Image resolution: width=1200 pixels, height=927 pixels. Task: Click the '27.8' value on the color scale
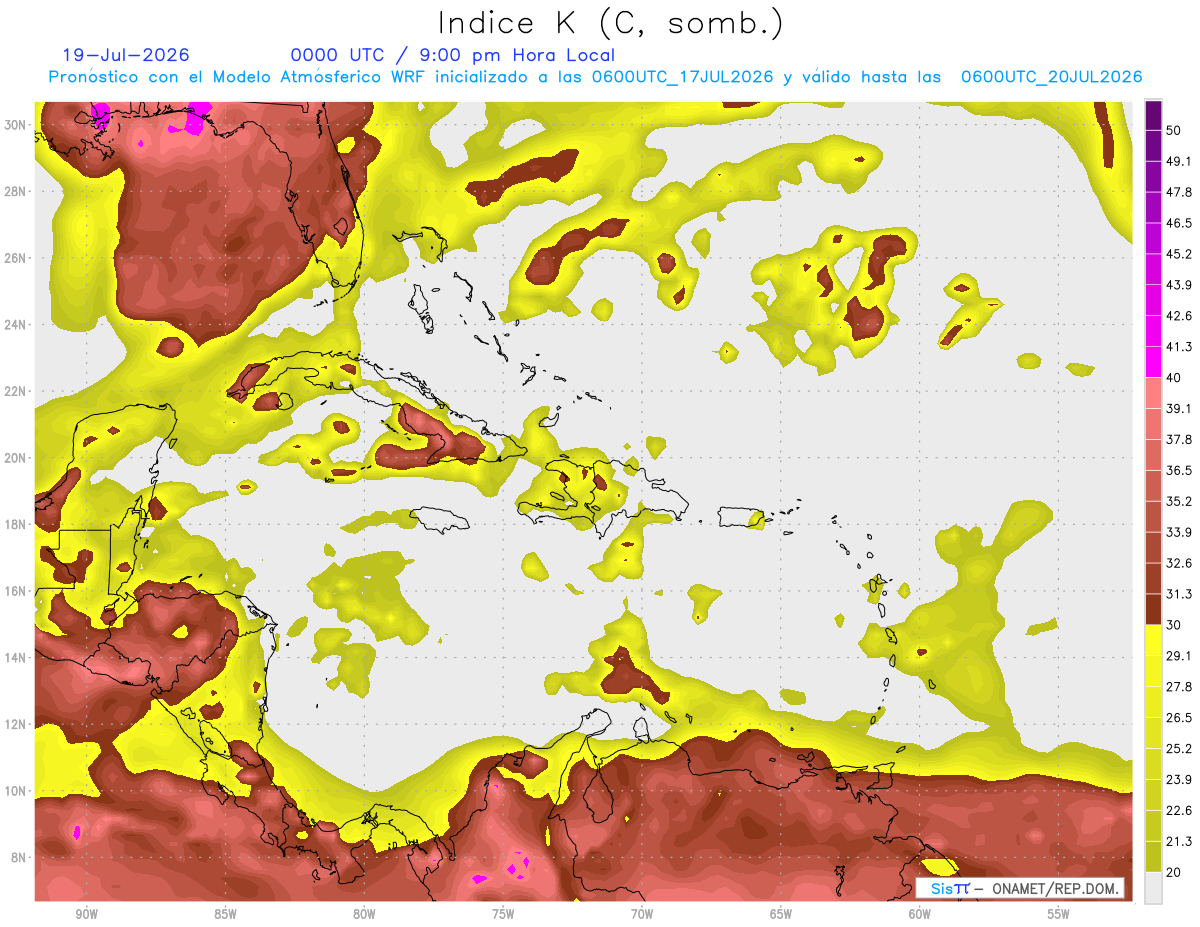[1179, 687]
